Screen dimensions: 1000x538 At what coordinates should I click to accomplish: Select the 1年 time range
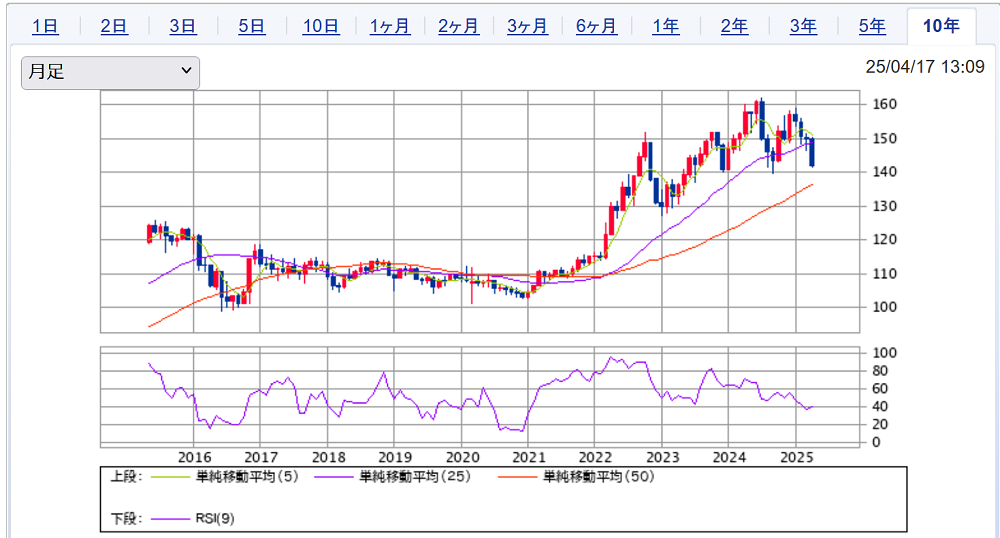pos(666,27)
